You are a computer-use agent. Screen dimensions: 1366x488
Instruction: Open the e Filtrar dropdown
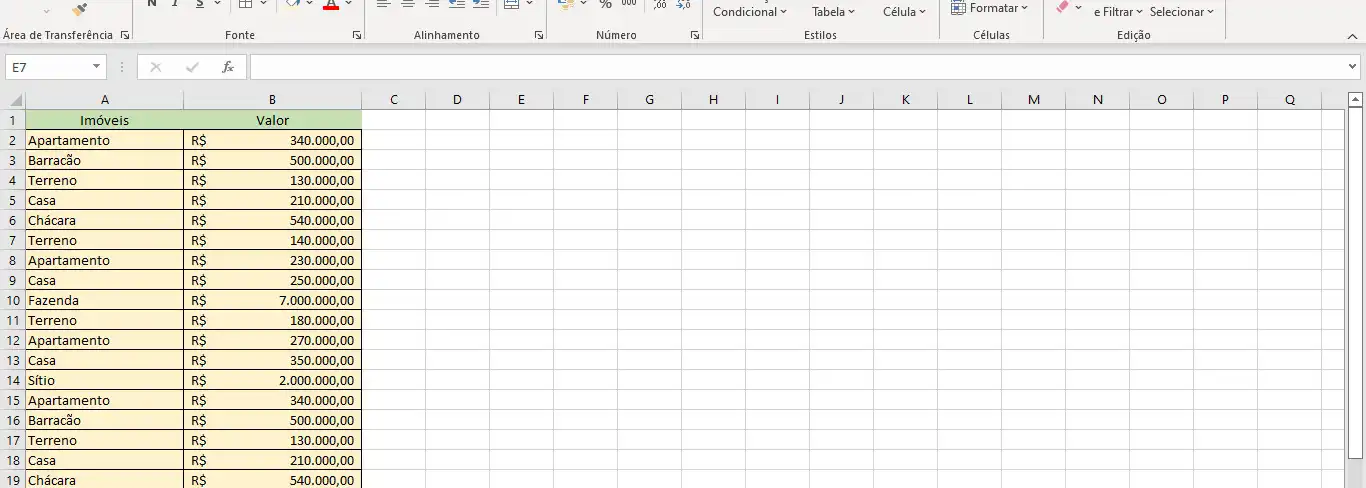(x=1119, y=12)
